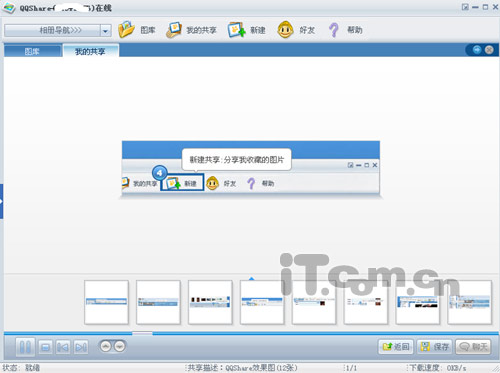Click the down arrow round button
This screenshot has height=373, width=500.
point(120,346)
